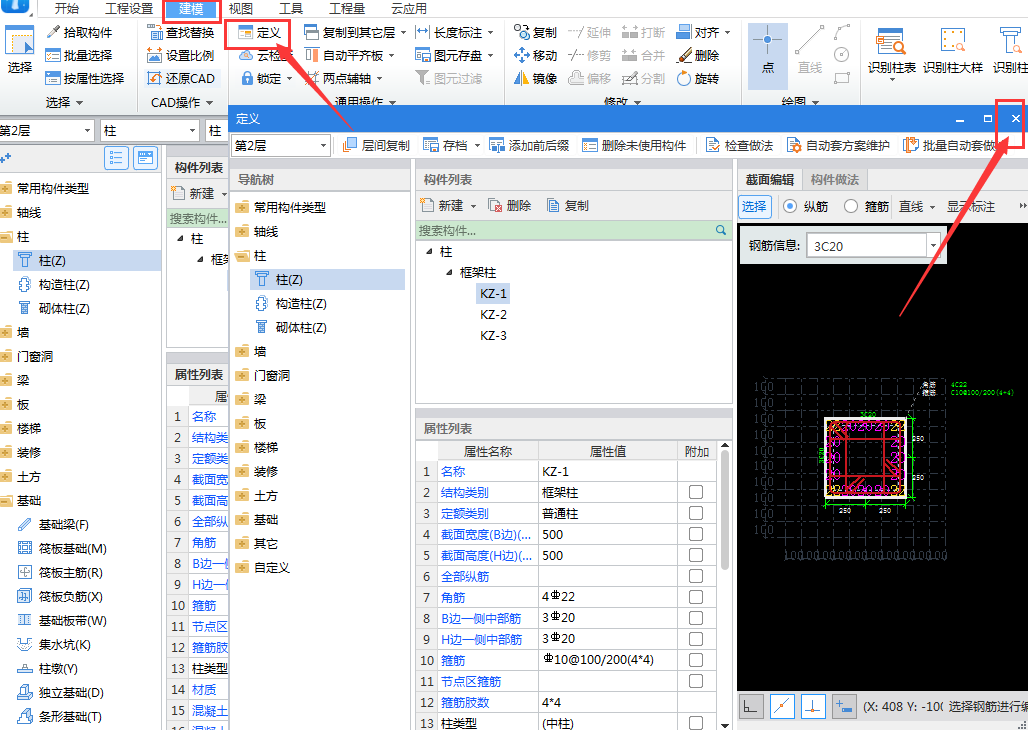This screenshot has height=730, width=1028.
Task: Expand the 墙 folder in 导航树
Action: pyautogui.click(x=243, y=352)
